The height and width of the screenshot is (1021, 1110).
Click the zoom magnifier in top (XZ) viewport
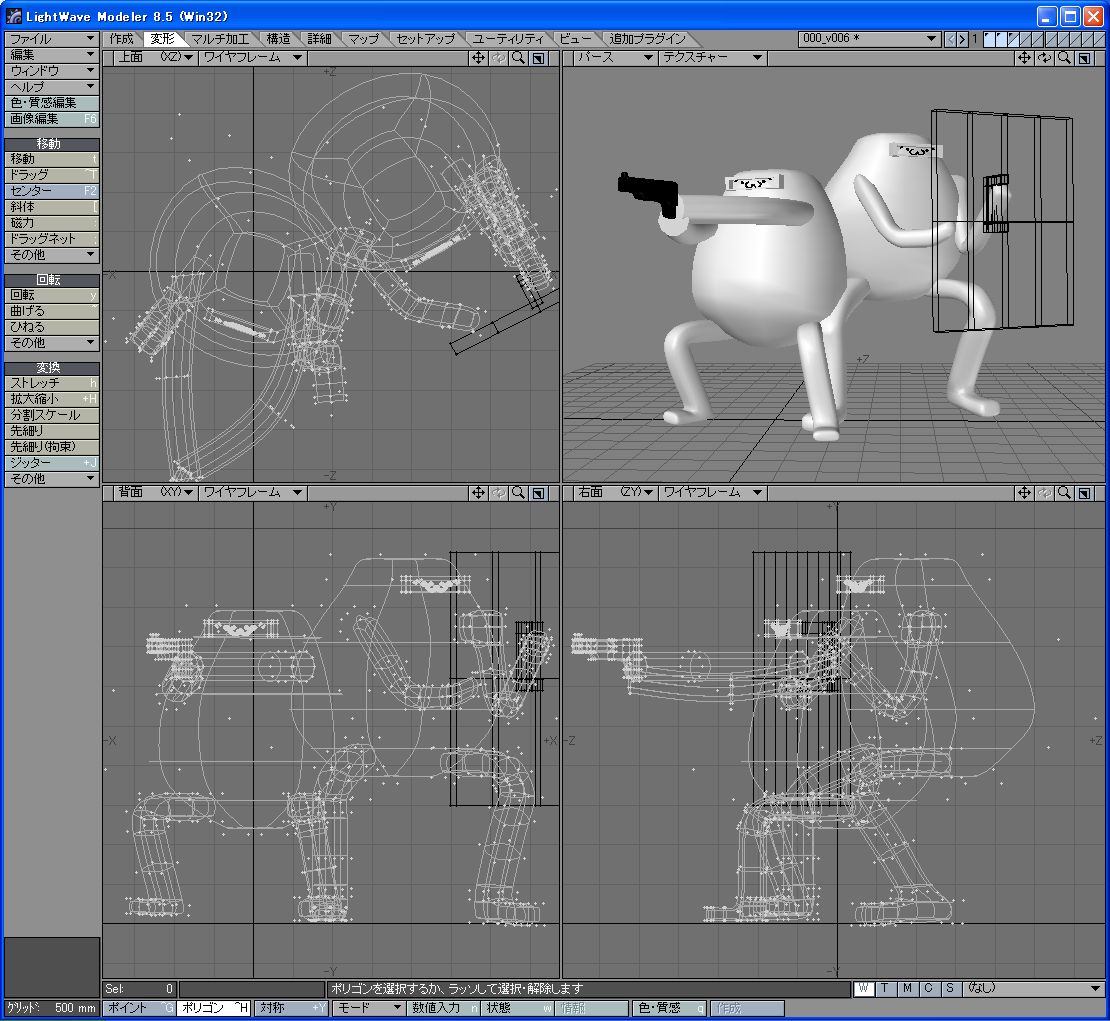point(518,58)
